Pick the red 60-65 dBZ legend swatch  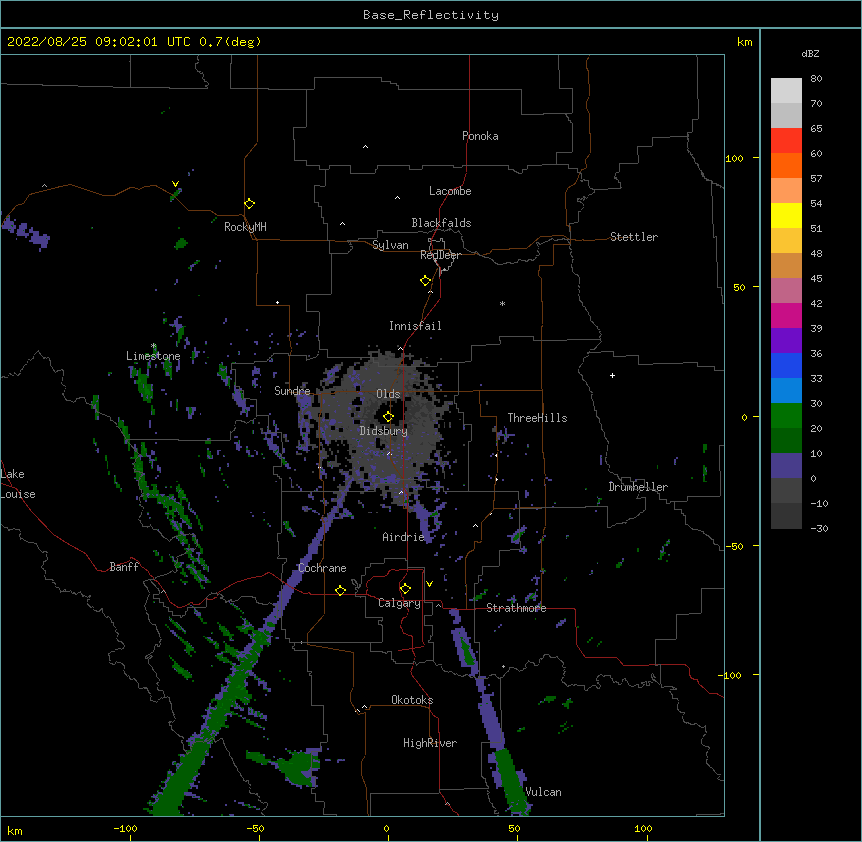[786, 140]
